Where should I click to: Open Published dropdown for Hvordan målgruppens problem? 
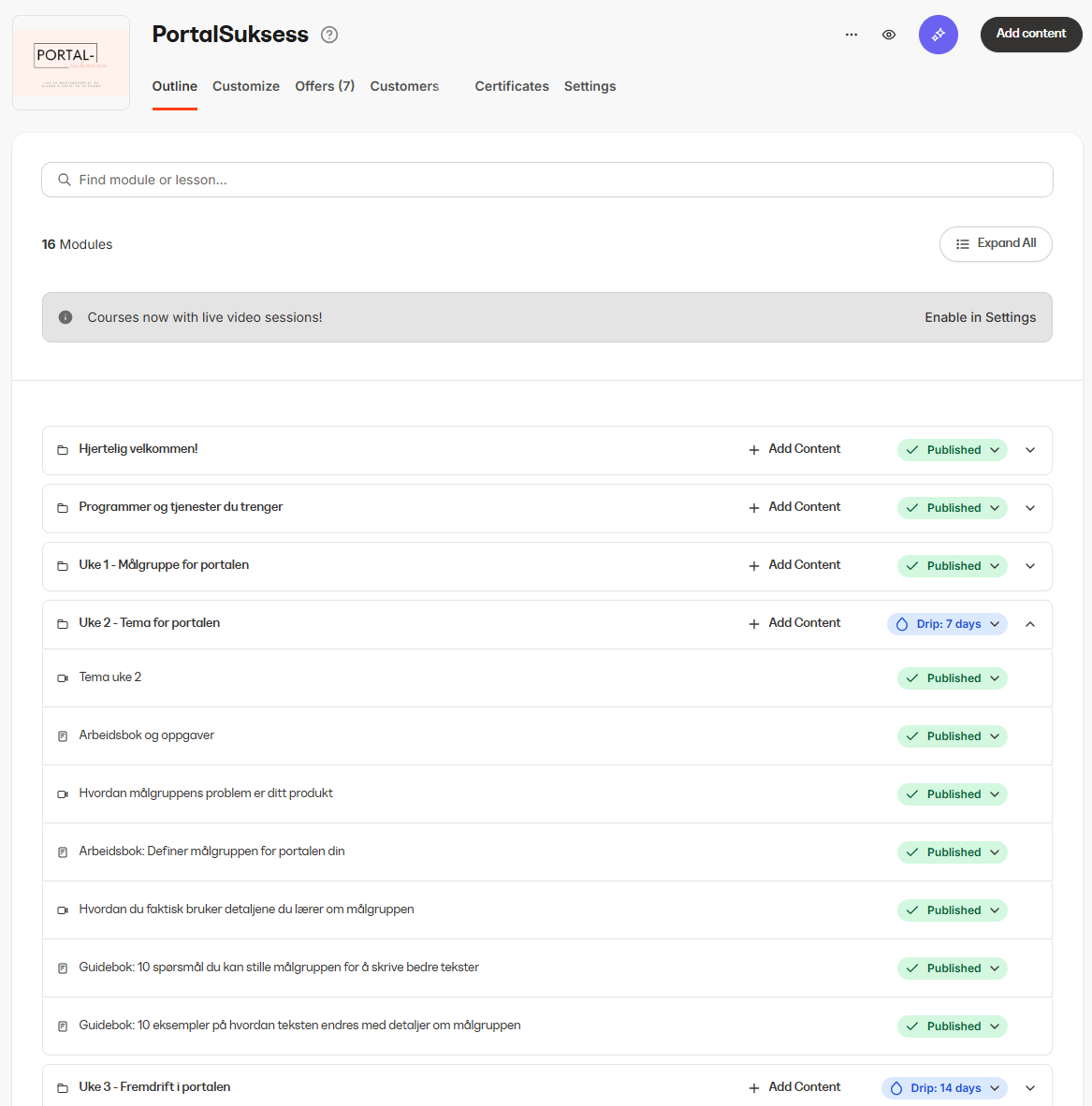pos(953,794)
